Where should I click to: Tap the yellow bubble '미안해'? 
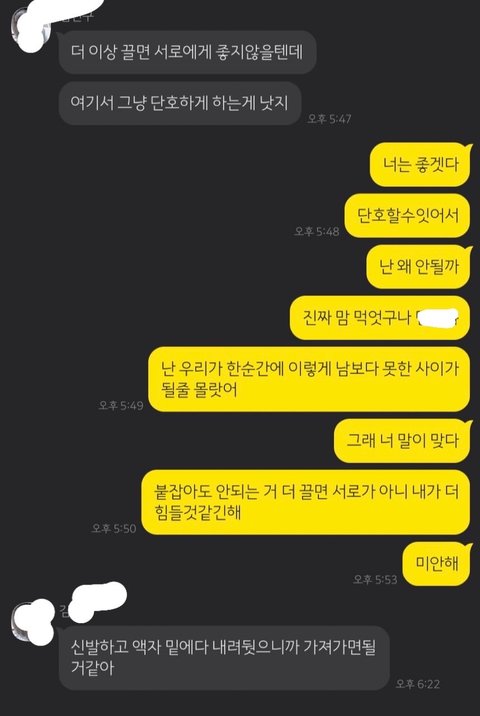pos(437,564)
